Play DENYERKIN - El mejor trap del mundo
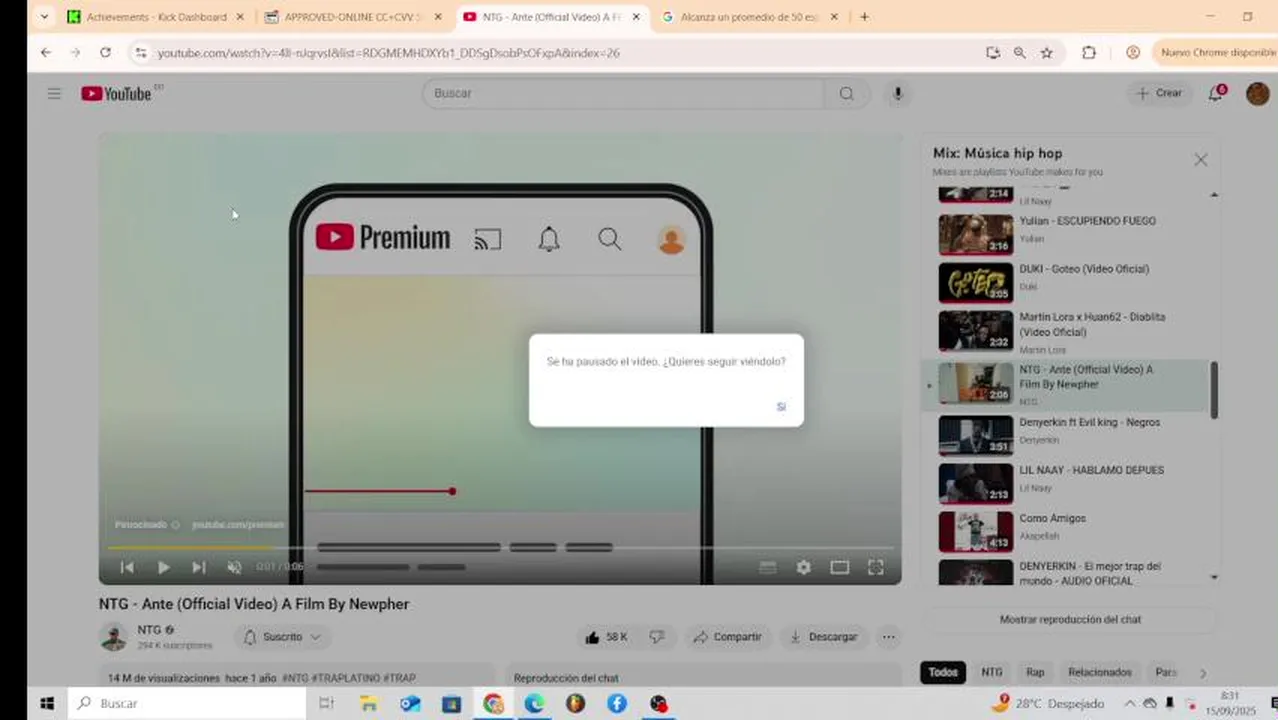The height and width of the screenshot is (720, 1278). coord(1066,572)
